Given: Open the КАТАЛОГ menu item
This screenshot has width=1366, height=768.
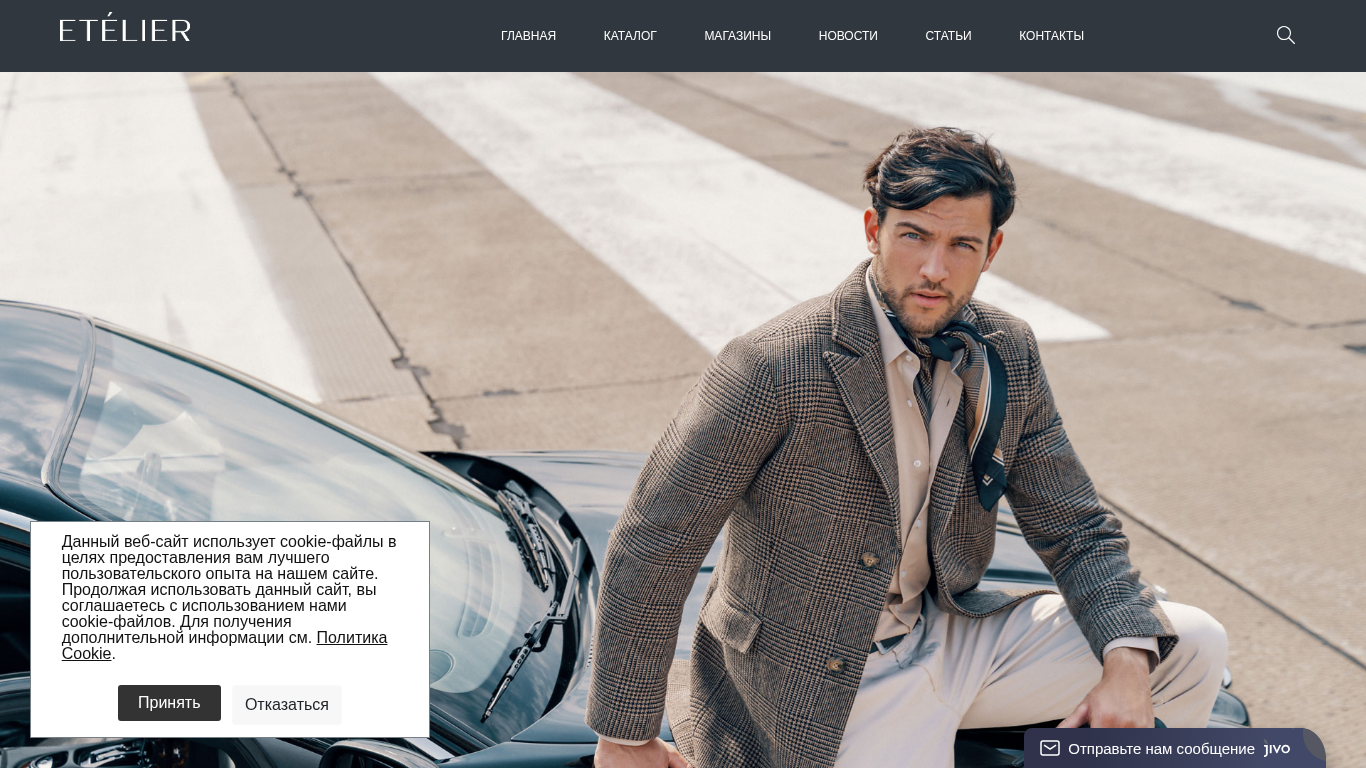Looking at the screenshot, I should 630,36.
